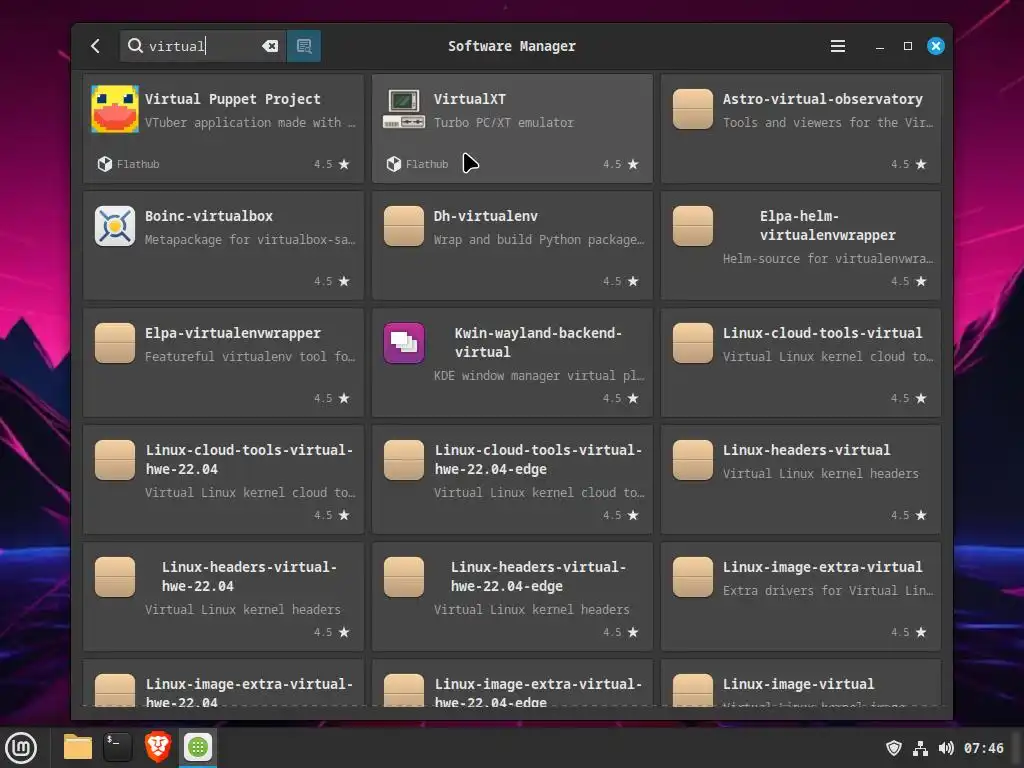This screenshot has height=768, width=1024.
Task: Click the rating star on Boinc-virtualbox card
Action: [x=344, y=281]
